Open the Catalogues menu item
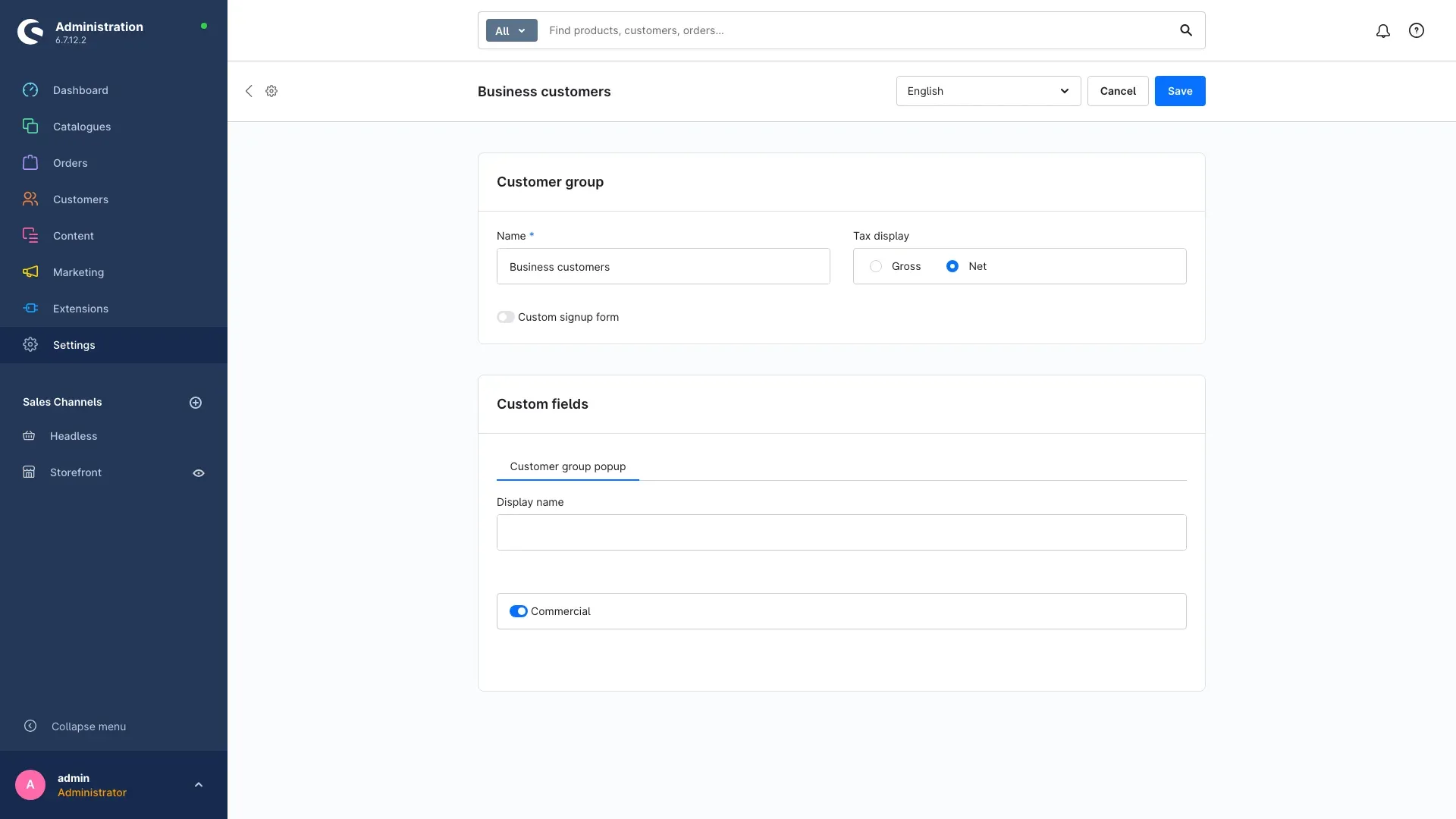 114,127
